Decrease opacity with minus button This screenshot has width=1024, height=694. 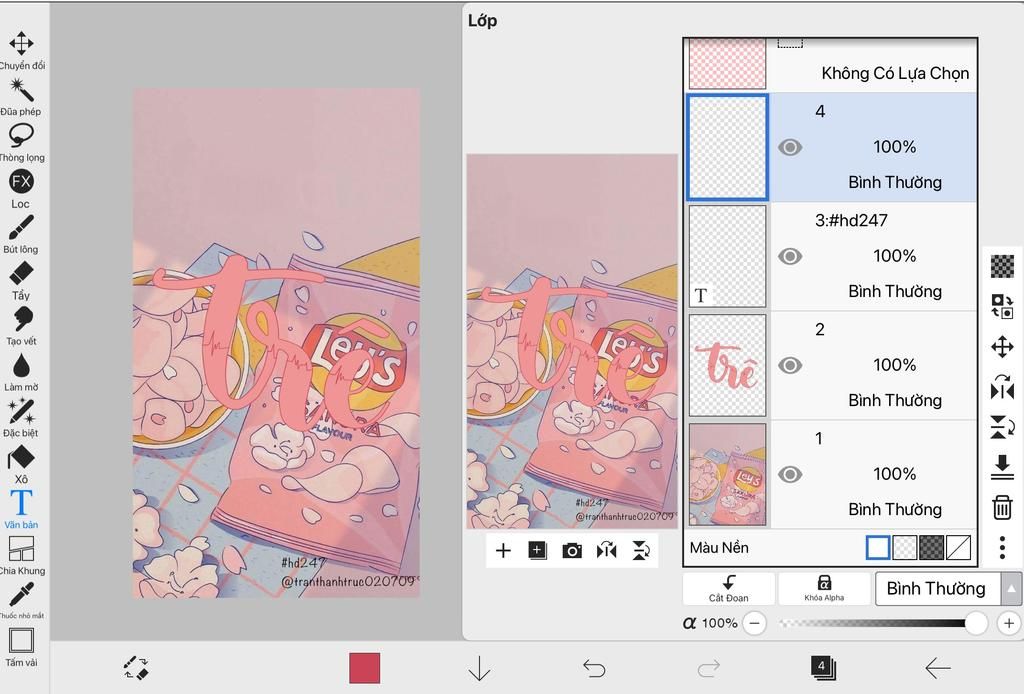tap(754, 623)
